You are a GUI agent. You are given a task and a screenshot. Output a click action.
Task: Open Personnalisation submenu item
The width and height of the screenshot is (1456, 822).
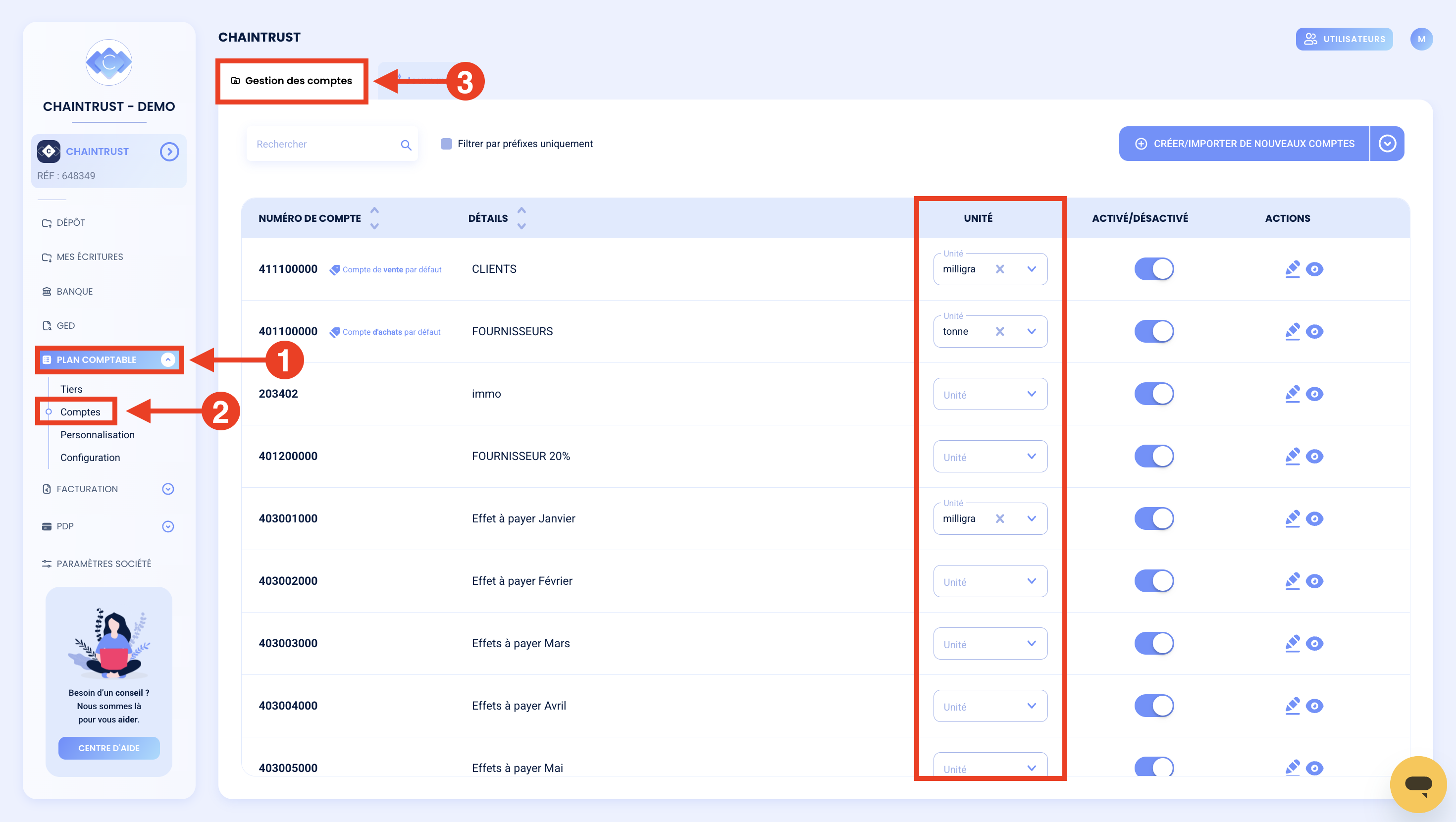click(97, 435)
